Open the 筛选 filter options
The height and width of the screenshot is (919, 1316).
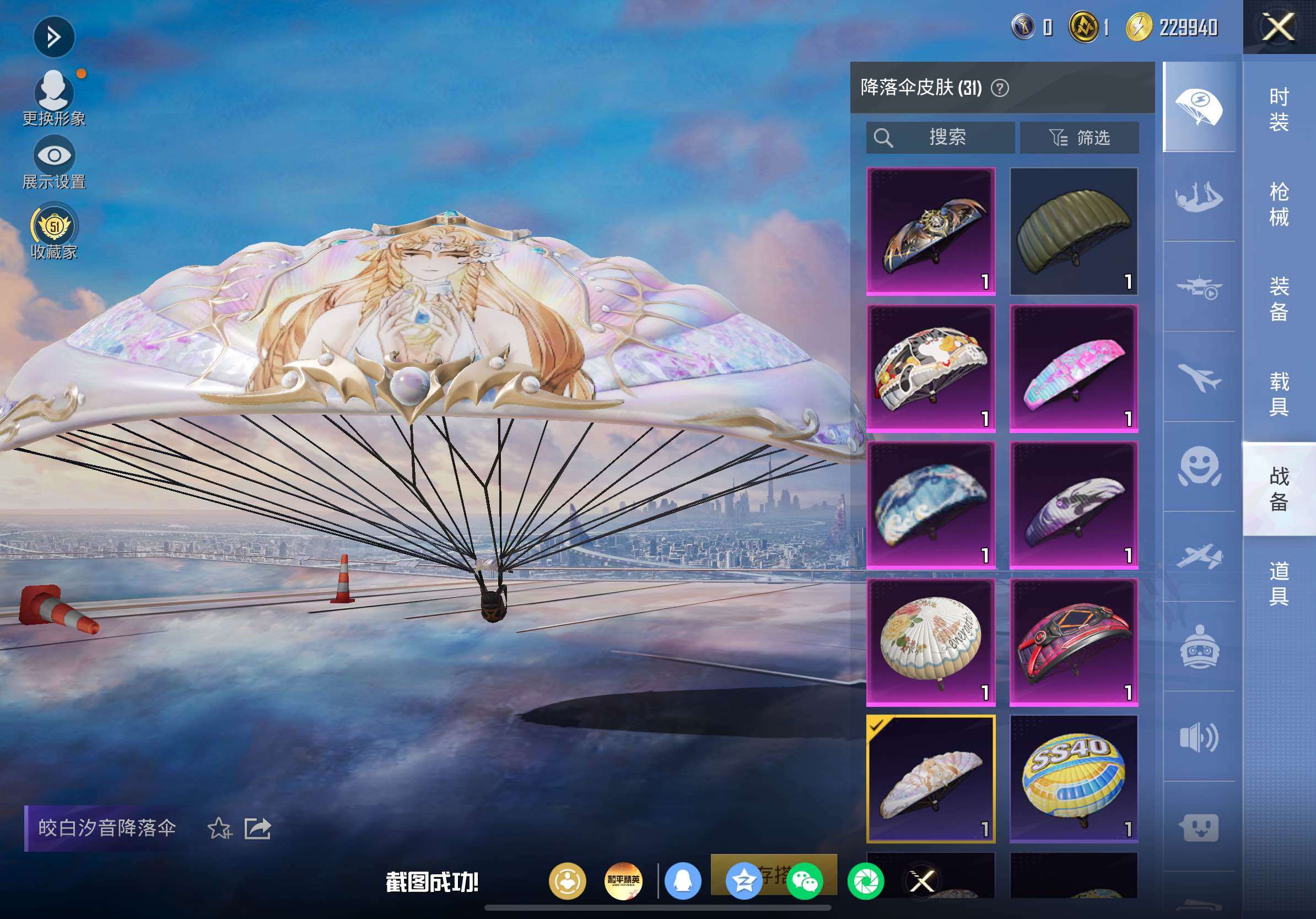(1079, 138)
